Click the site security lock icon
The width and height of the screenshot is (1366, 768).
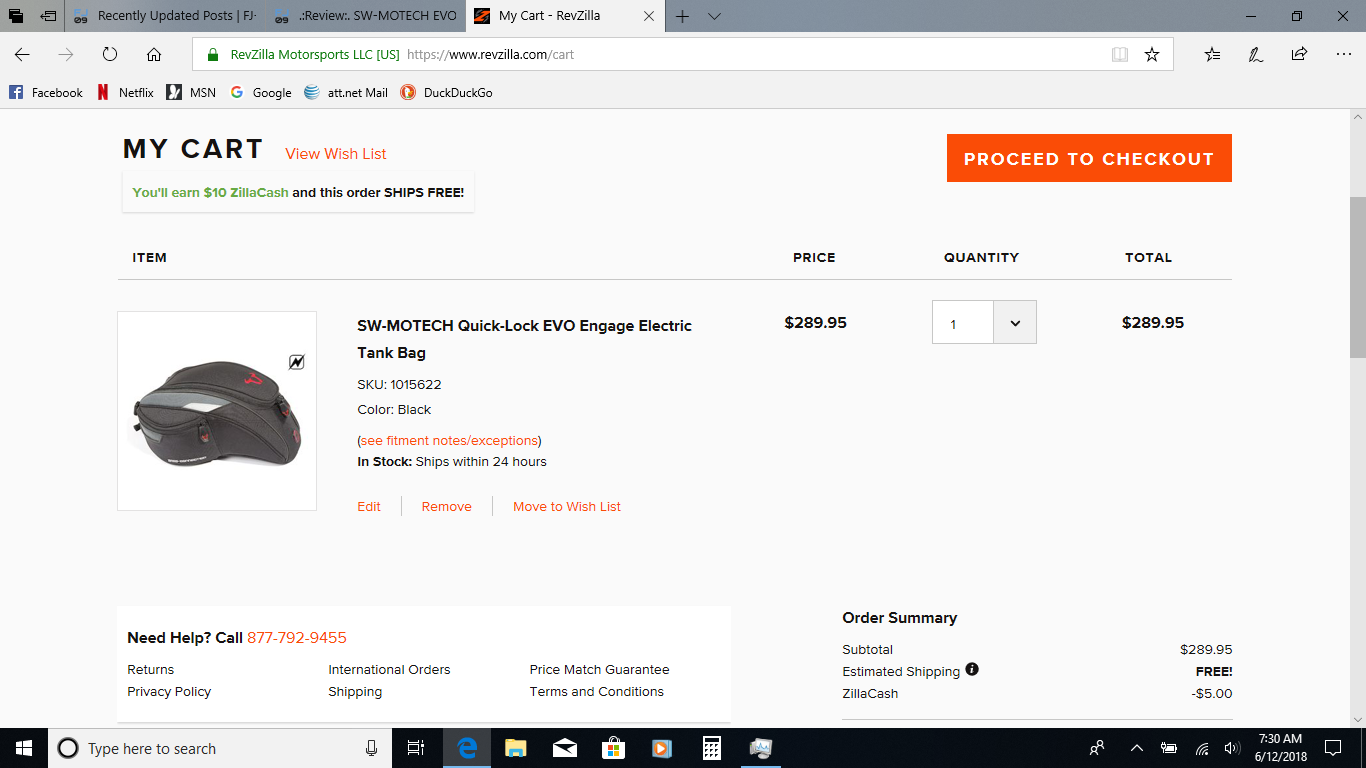point(212,55)
